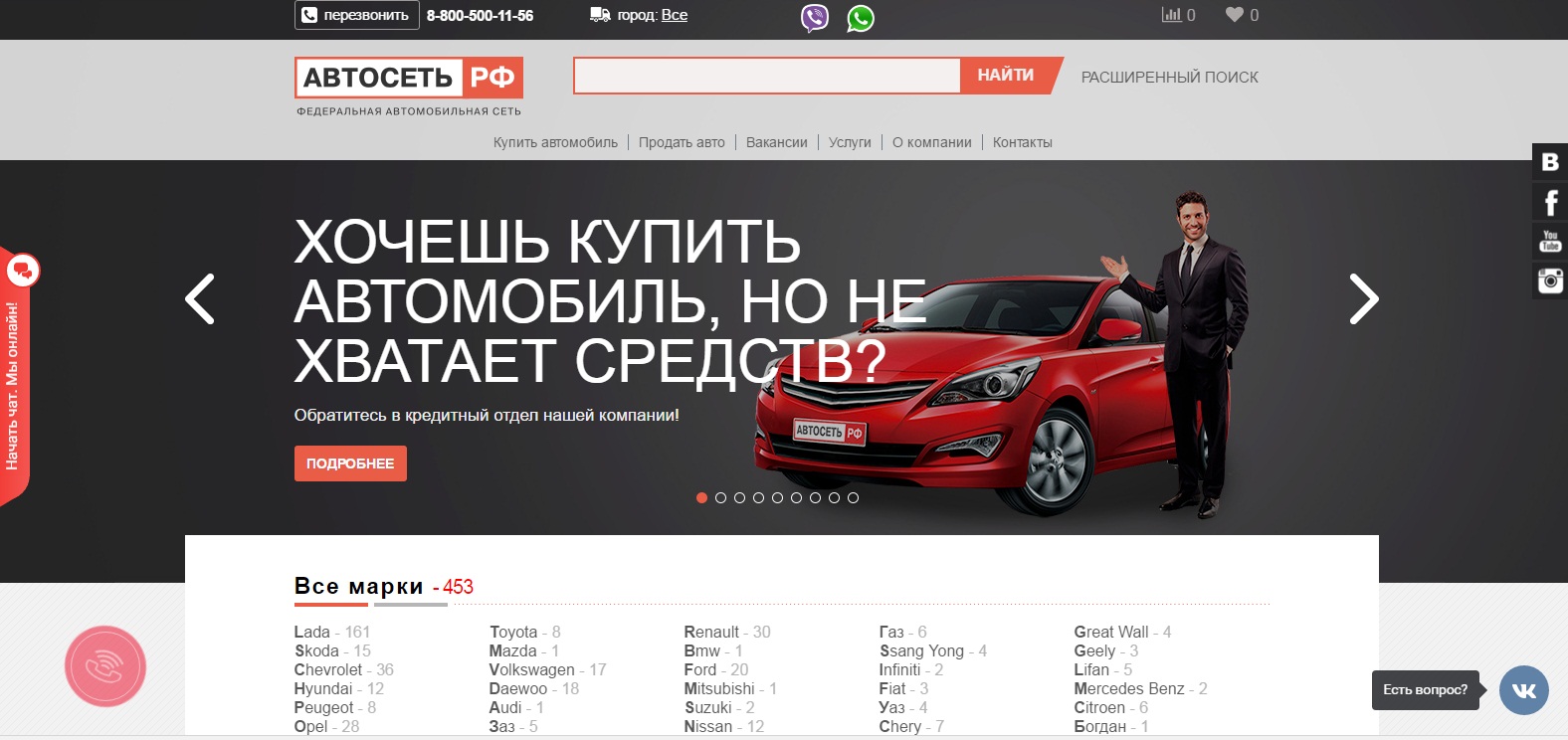Image resolution: width=1568 pixels, height=740 pixels.
Task: Select the third slider dot
Action: (739, 497)
